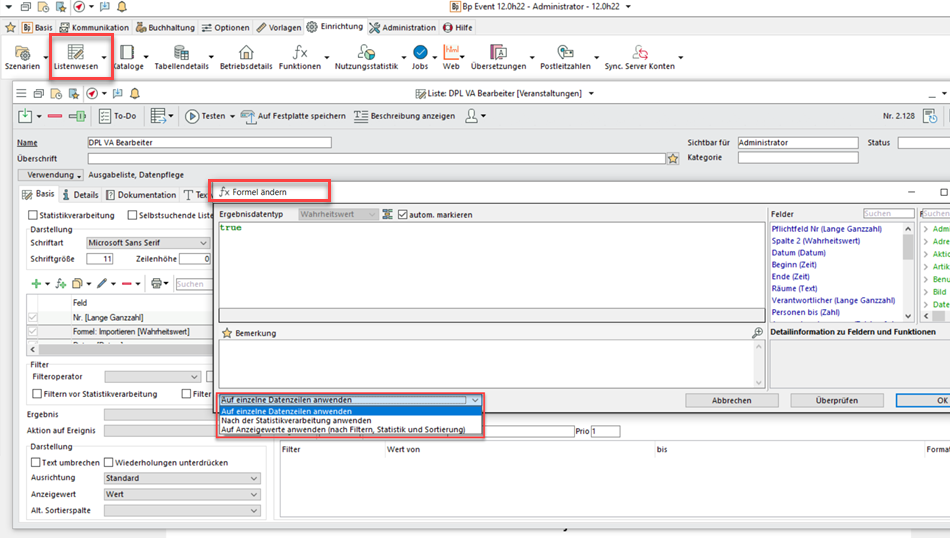The height and width of the screenshot is (538, 950).
Task: Open Tabellendetails in the ribbon
Action: (x=181, y=57)
